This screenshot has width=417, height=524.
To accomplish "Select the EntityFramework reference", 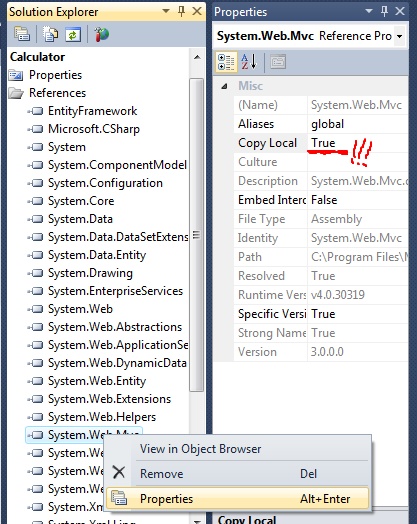I will pyautogui.click(x=93, y=111).
